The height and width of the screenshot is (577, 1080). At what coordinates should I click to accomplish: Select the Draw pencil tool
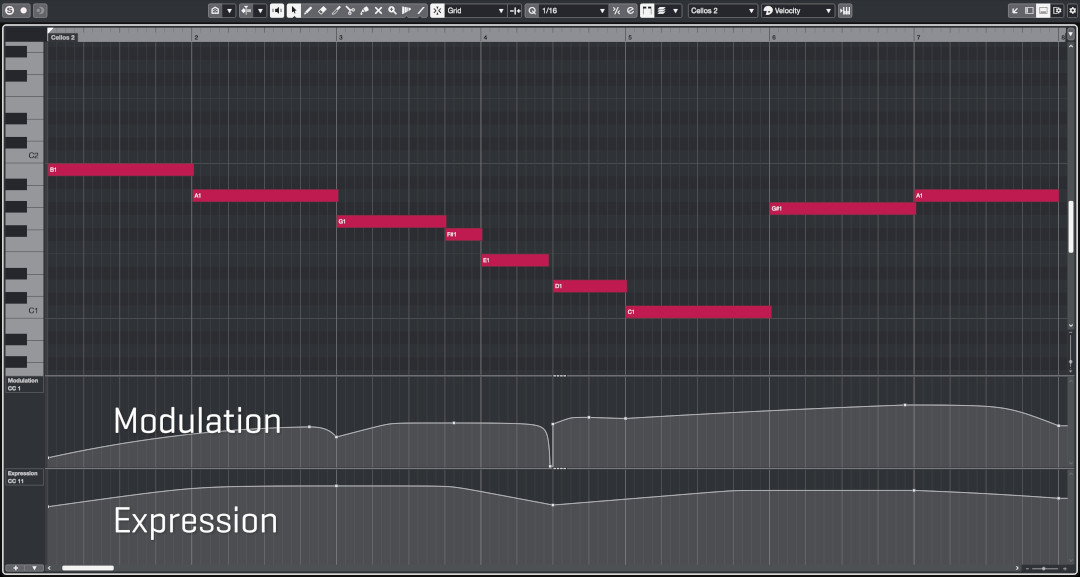click(x=308, y=11)
